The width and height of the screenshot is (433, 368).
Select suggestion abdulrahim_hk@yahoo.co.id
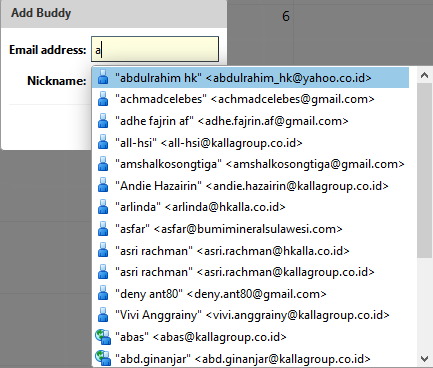pos(250,78)
